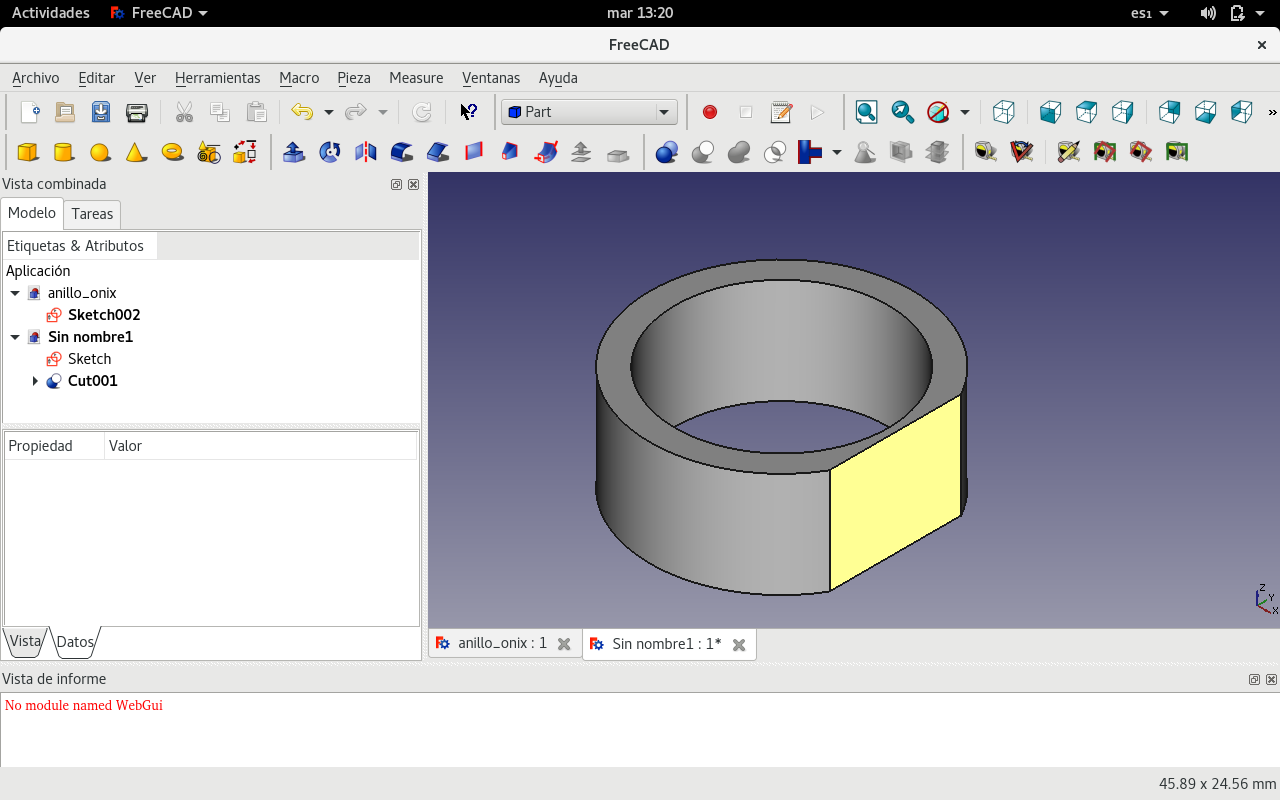Click the Boolean Intersection (common) icon
Image resolution: width=1280 pixels, height=800 pixels.
775,152
